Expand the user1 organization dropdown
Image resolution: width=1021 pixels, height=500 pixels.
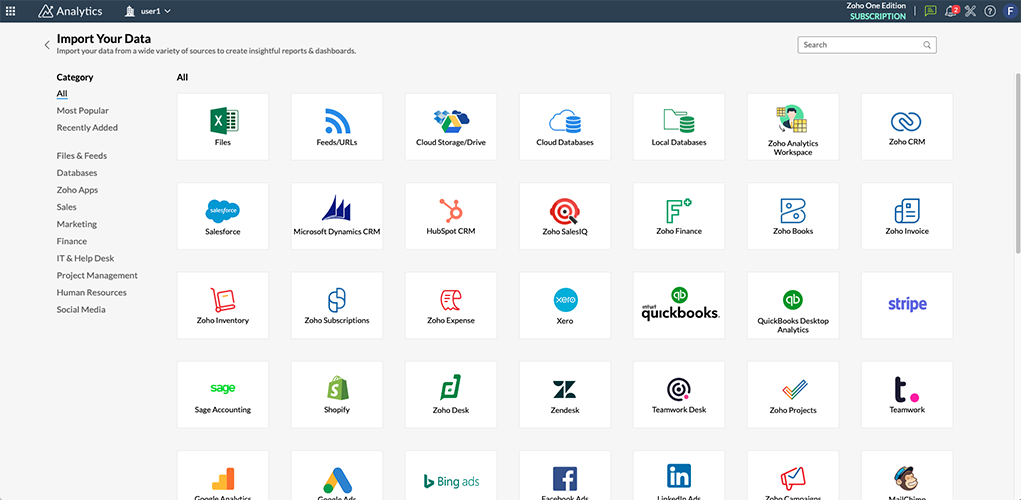point(148,11)
